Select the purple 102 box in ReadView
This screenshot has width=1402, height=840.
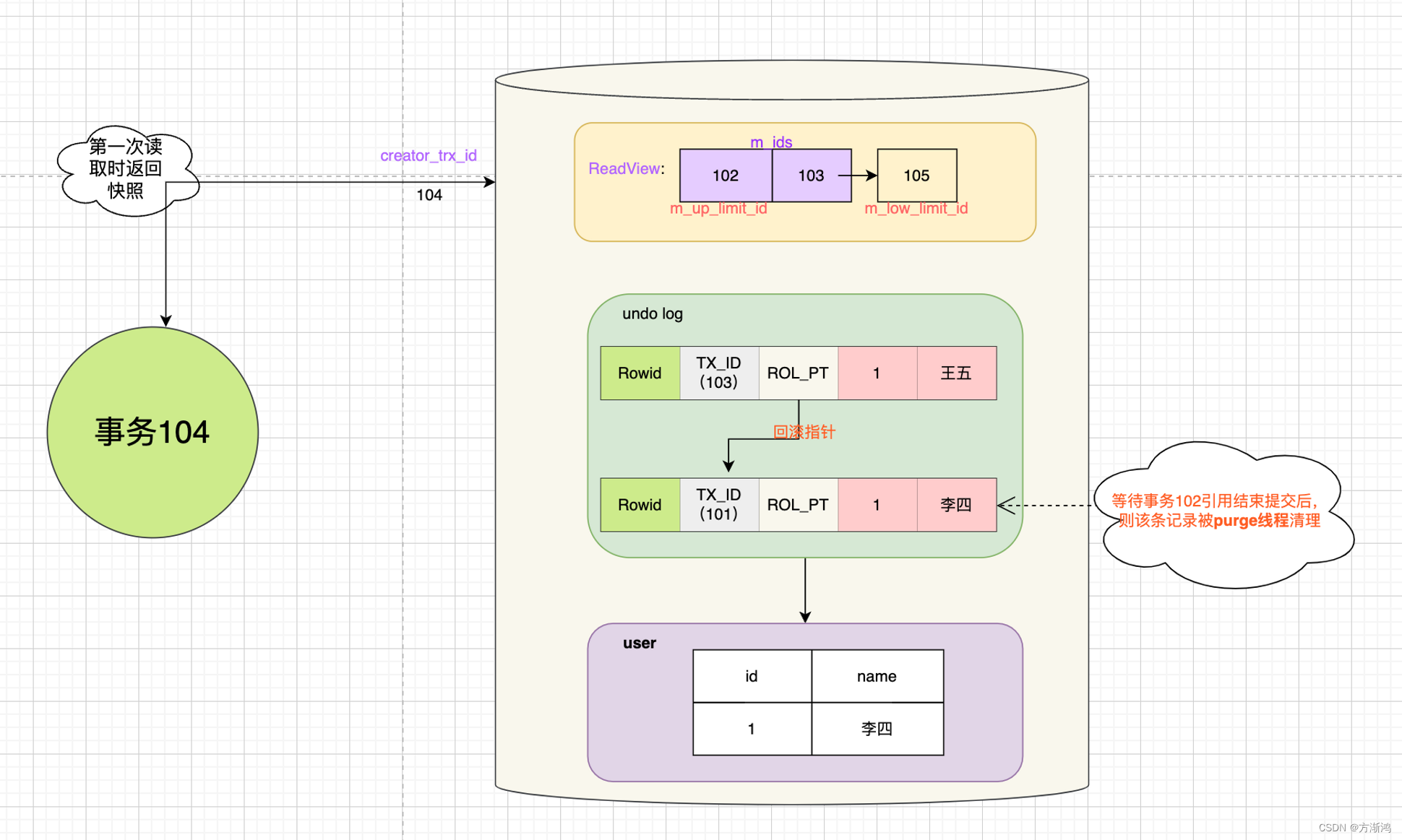coord(726,176)
